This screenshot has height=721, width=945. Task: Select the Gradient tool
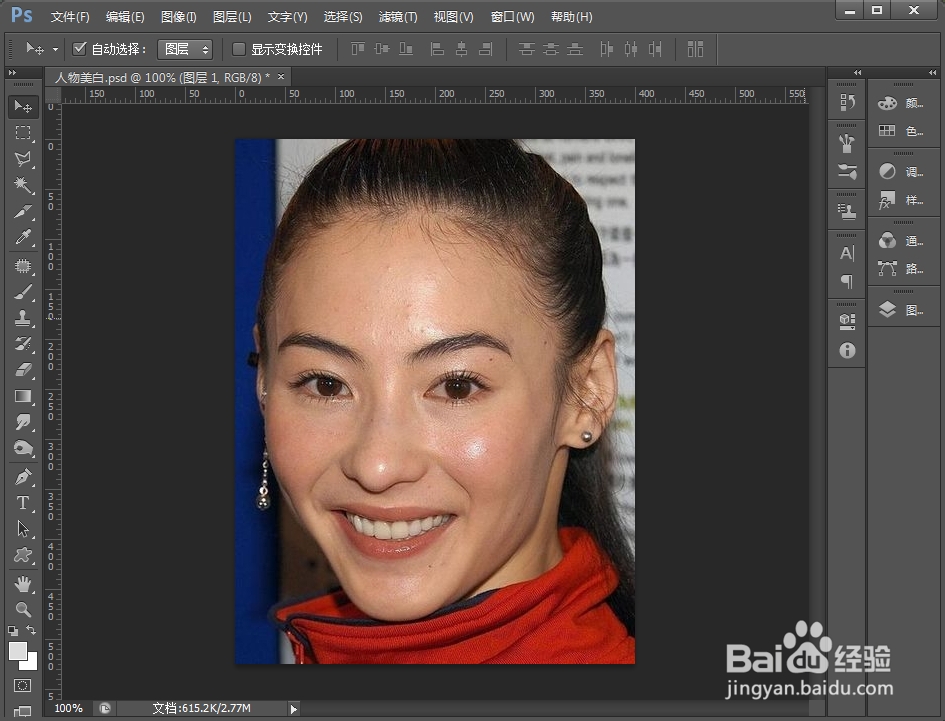tap(23, 396)
